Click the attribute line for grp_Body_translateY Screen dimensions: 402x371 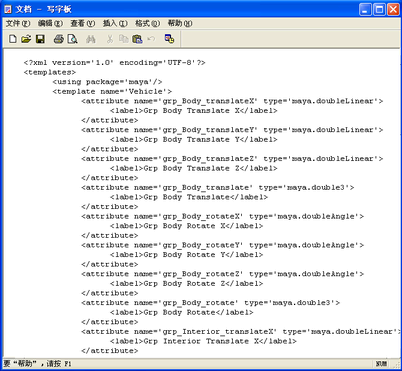click(232, 130)
